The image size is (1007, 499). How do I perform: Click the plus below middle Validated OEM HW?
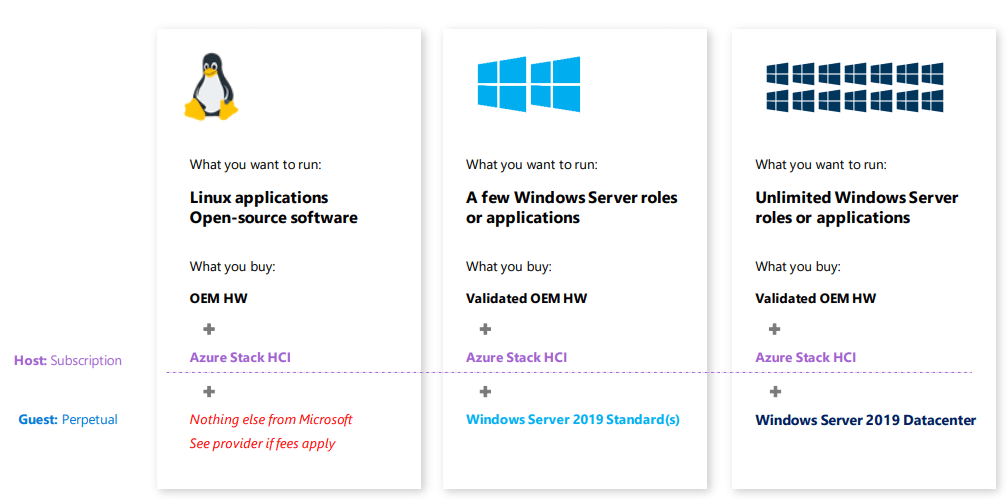coord(485,329)
